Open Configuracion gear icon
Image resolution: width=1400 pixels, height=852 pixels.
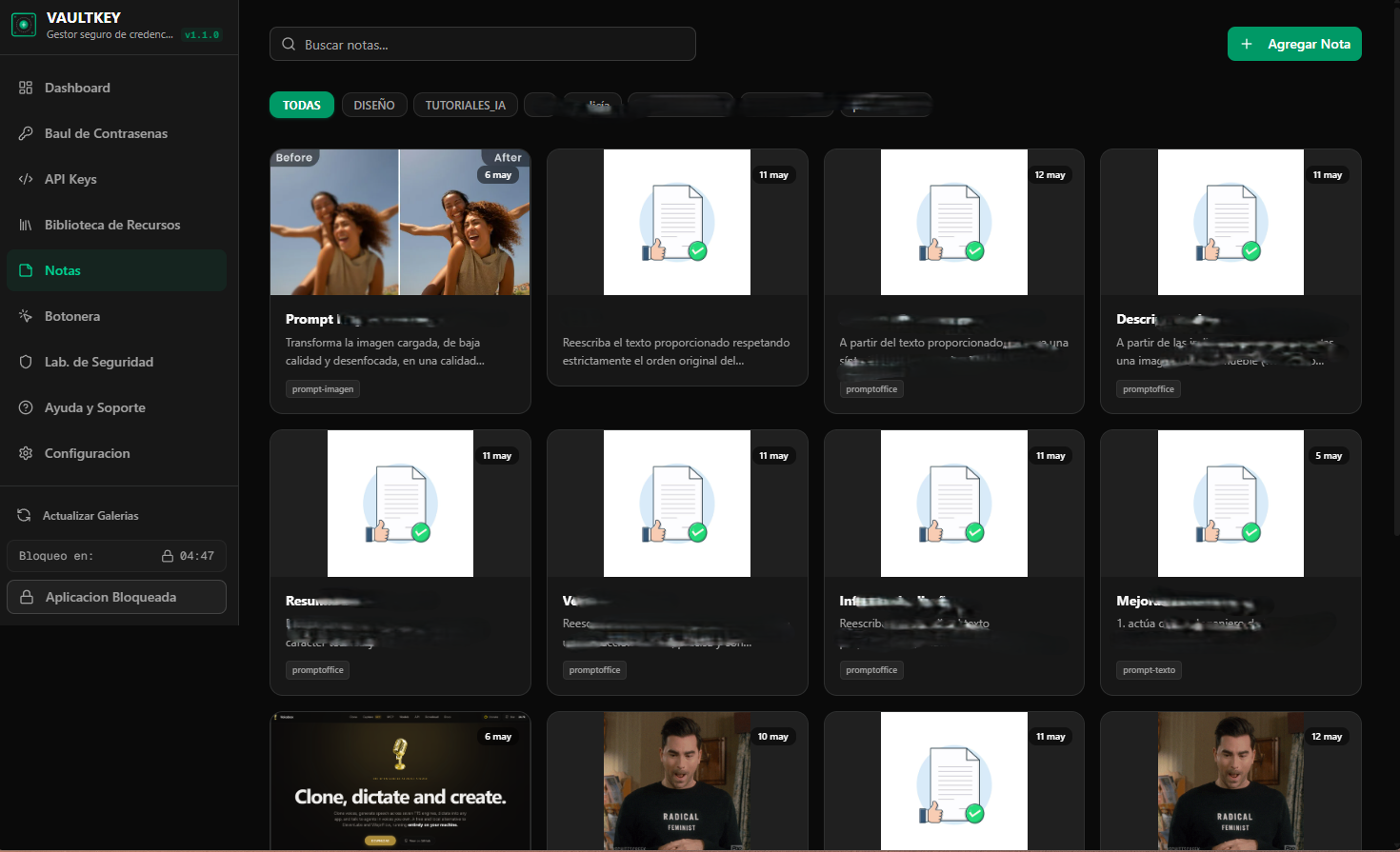(x=26, y=453)
